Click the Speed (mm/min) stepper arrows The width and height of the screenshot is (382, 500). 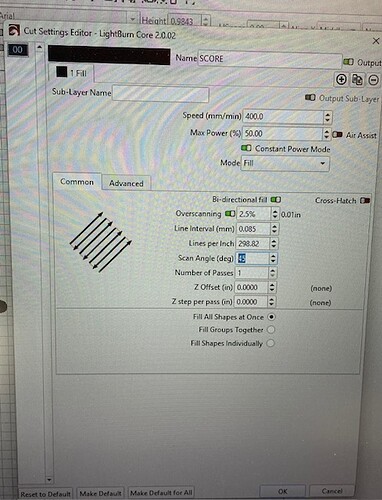coord(327,117)
